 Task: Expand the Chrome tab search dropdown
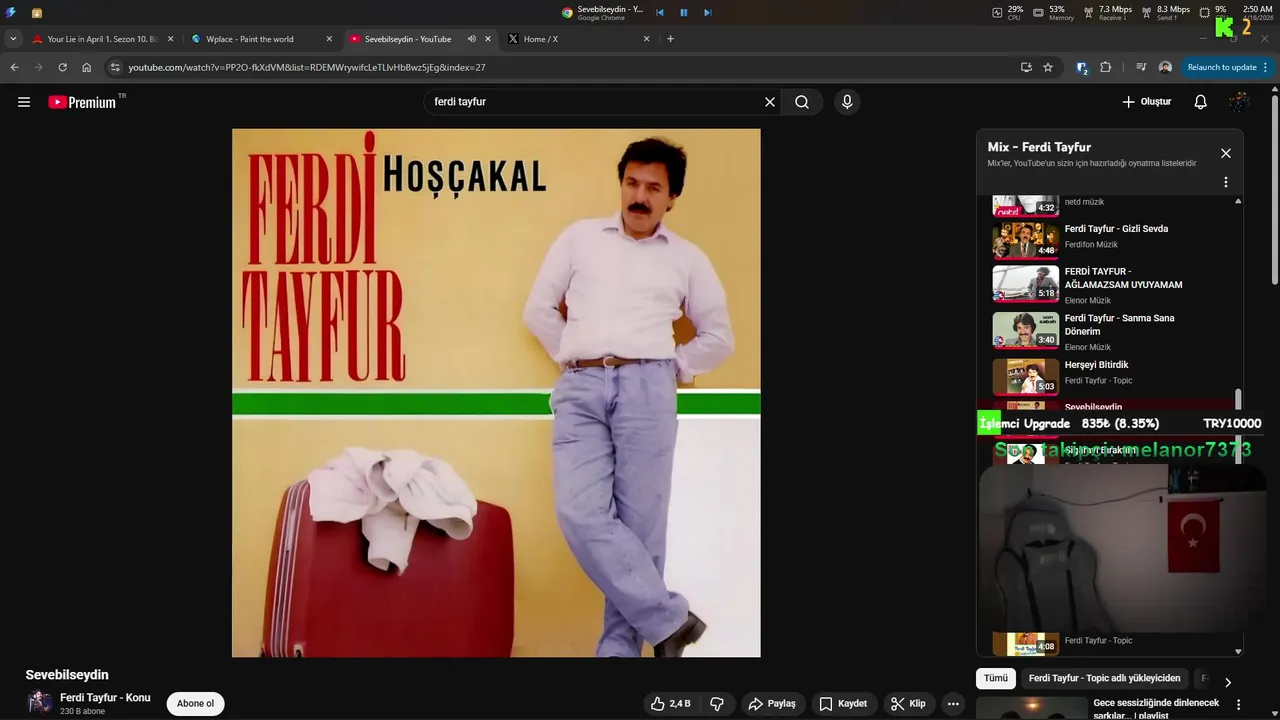(x=13, y=39)
